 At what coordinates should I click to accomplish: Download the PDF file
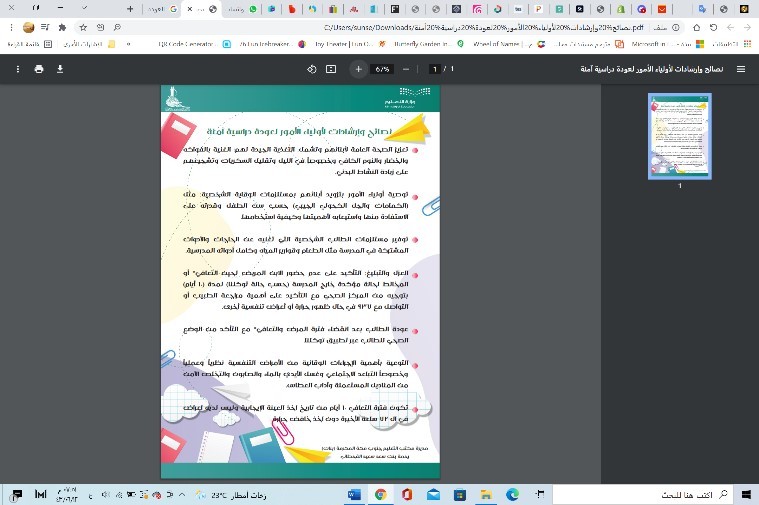click(x=60, y=69)
